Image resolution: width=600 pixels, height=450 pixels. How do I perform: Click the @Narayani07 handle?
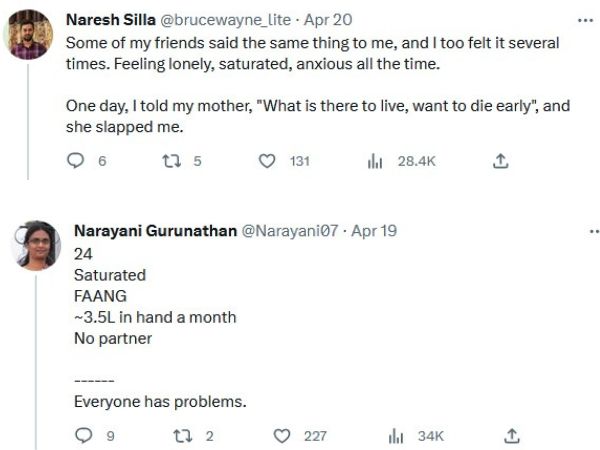pyautogui.click(x=291, y=231)
